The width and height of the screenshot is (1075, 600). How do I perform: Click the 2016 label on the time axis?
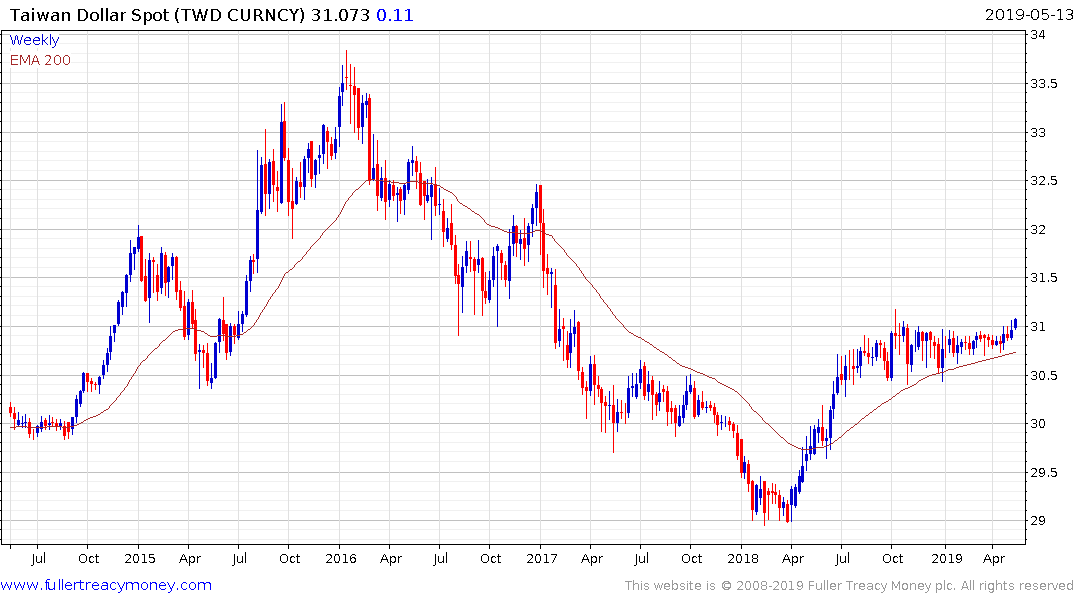341,558
